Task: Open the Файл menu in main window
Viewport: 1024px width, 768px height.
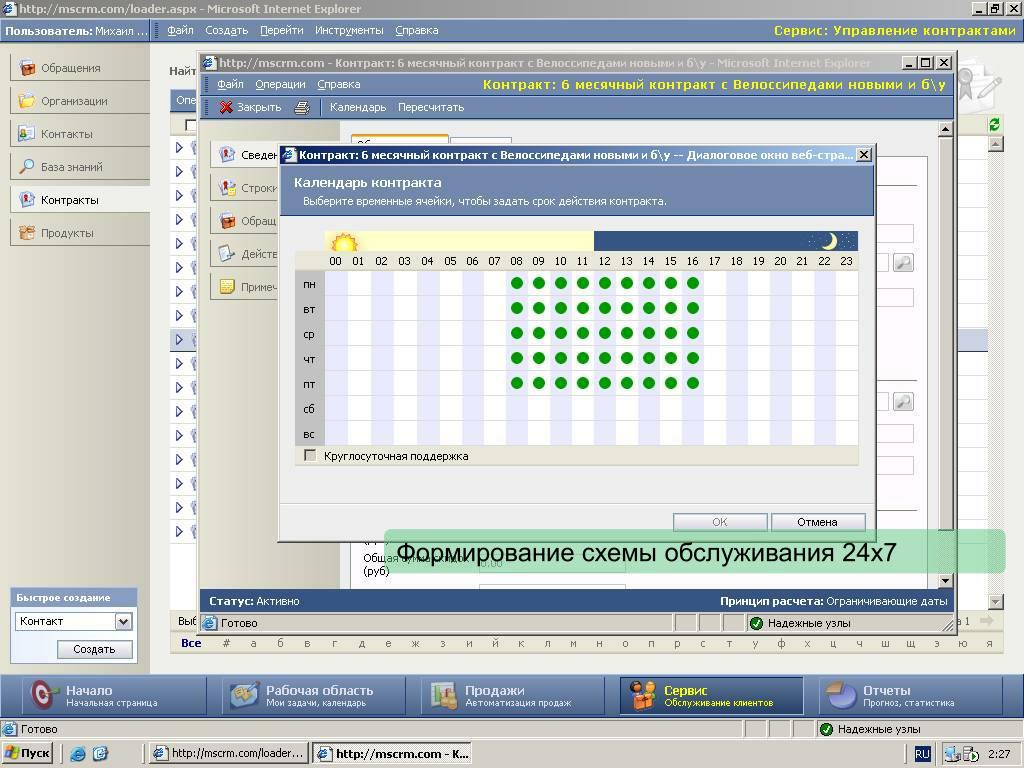Action: (x=180, y=31)
